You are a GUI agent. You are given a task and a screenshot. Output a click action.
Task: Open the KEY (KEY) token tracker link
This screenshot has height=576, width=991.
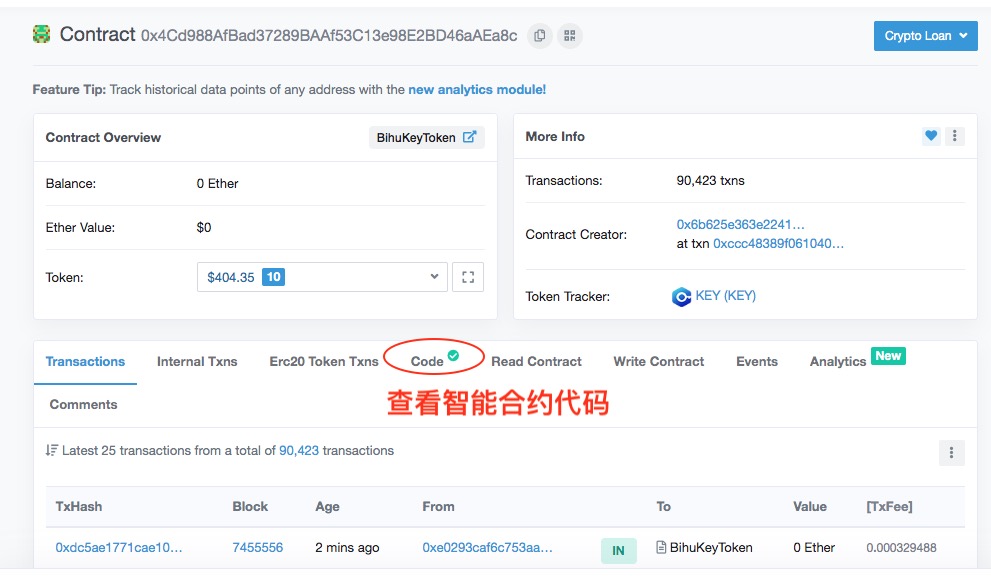pyautogui.click(x=726, y=296)
